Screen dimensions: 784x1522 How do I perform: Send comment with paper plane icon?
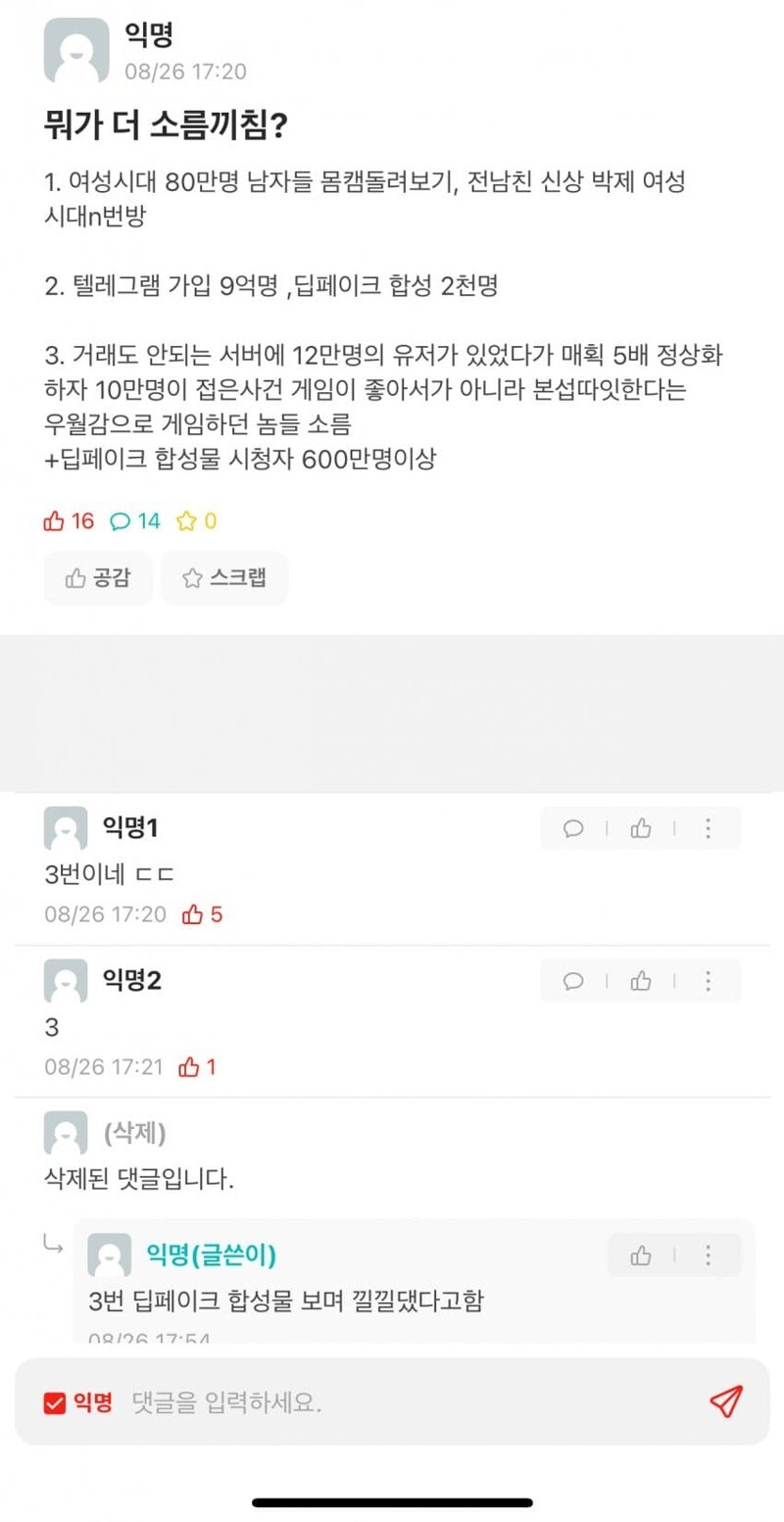[x=725, y=1401]
